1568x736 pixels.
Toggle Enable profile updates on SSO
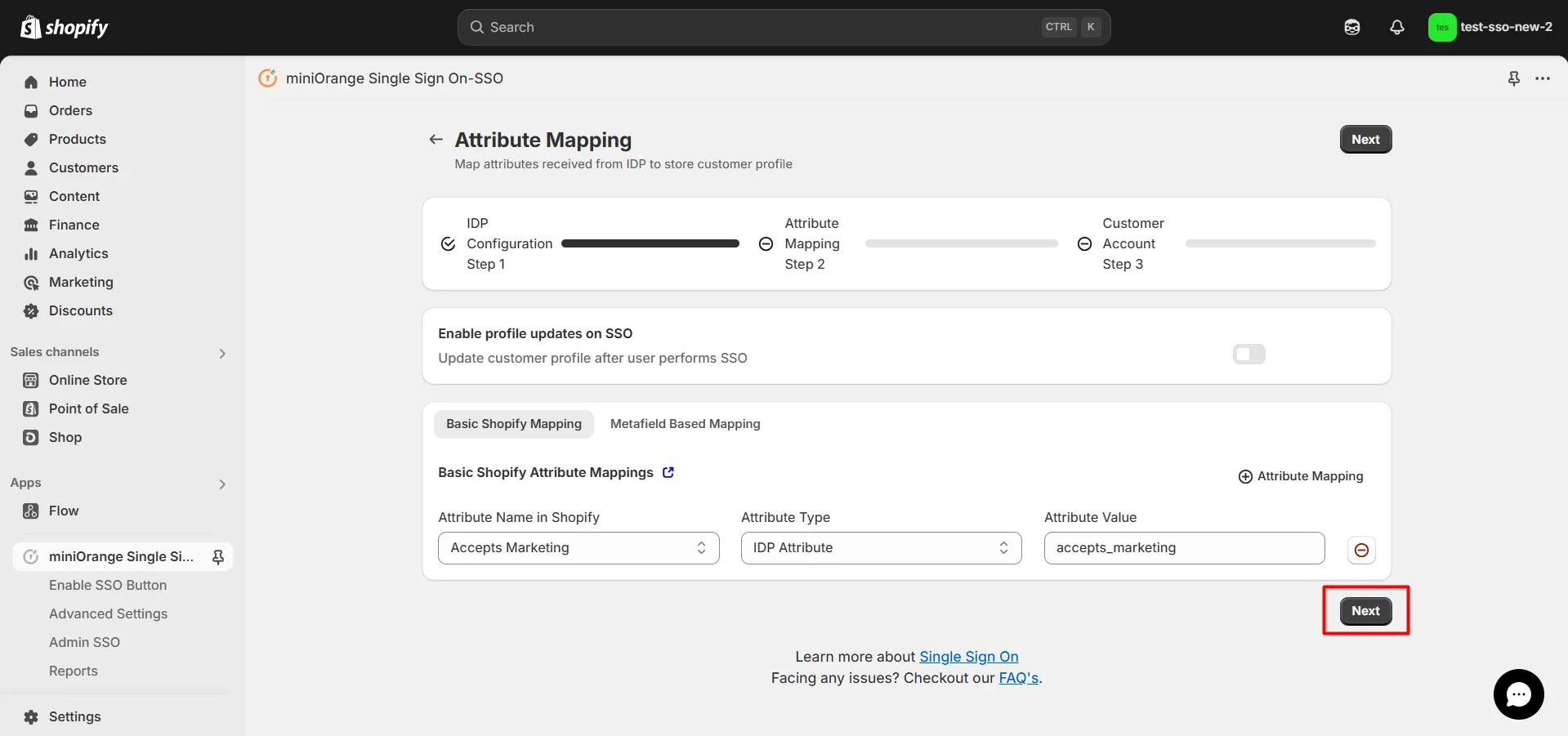pos(1249,354)
